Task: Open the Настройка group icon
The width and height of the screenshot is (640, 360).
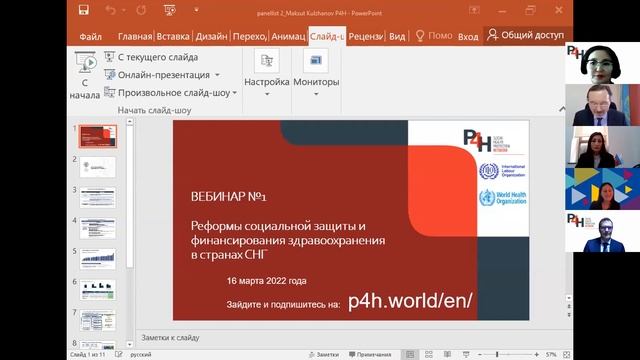Action: [267, 61]
